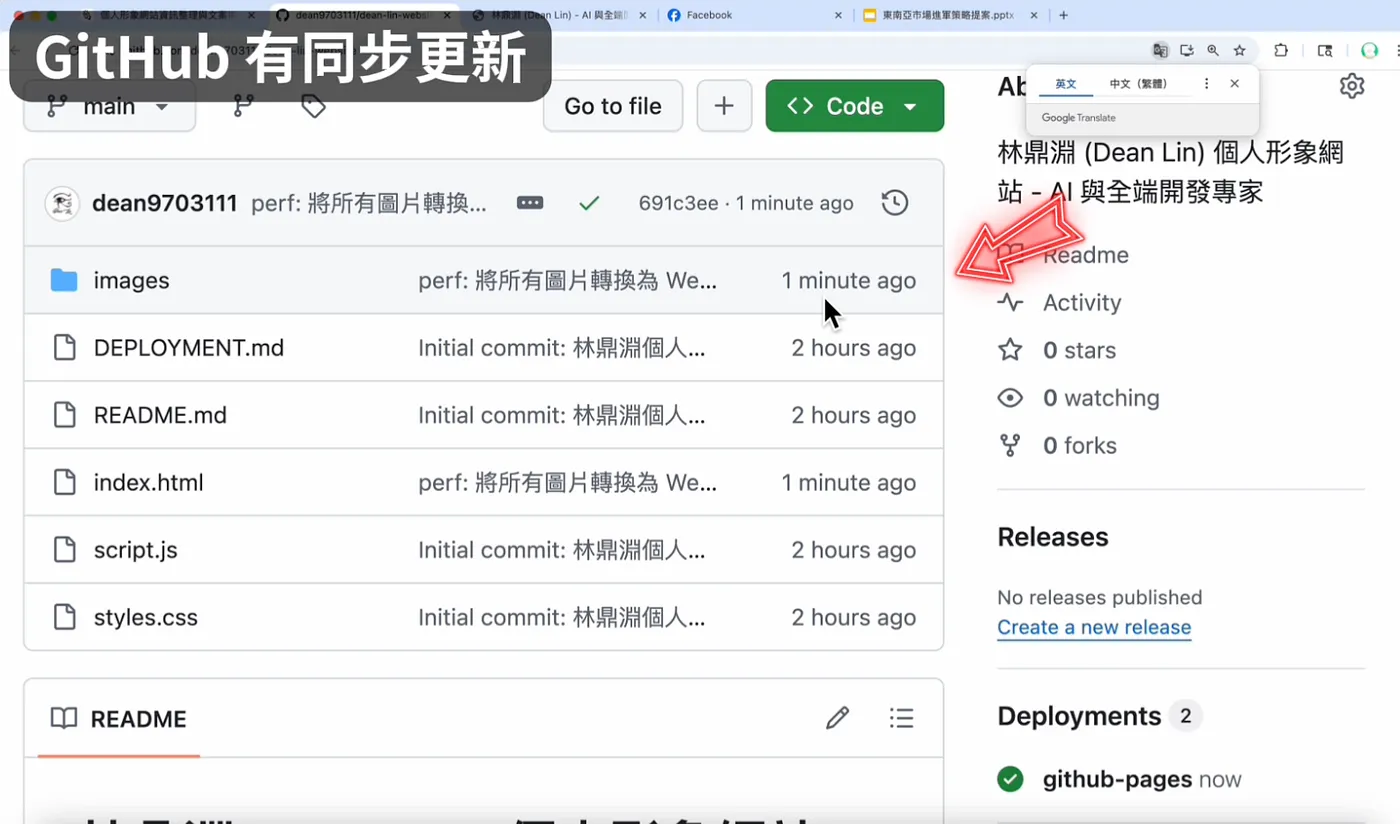Click the Create a new release link

[1094, 627]
